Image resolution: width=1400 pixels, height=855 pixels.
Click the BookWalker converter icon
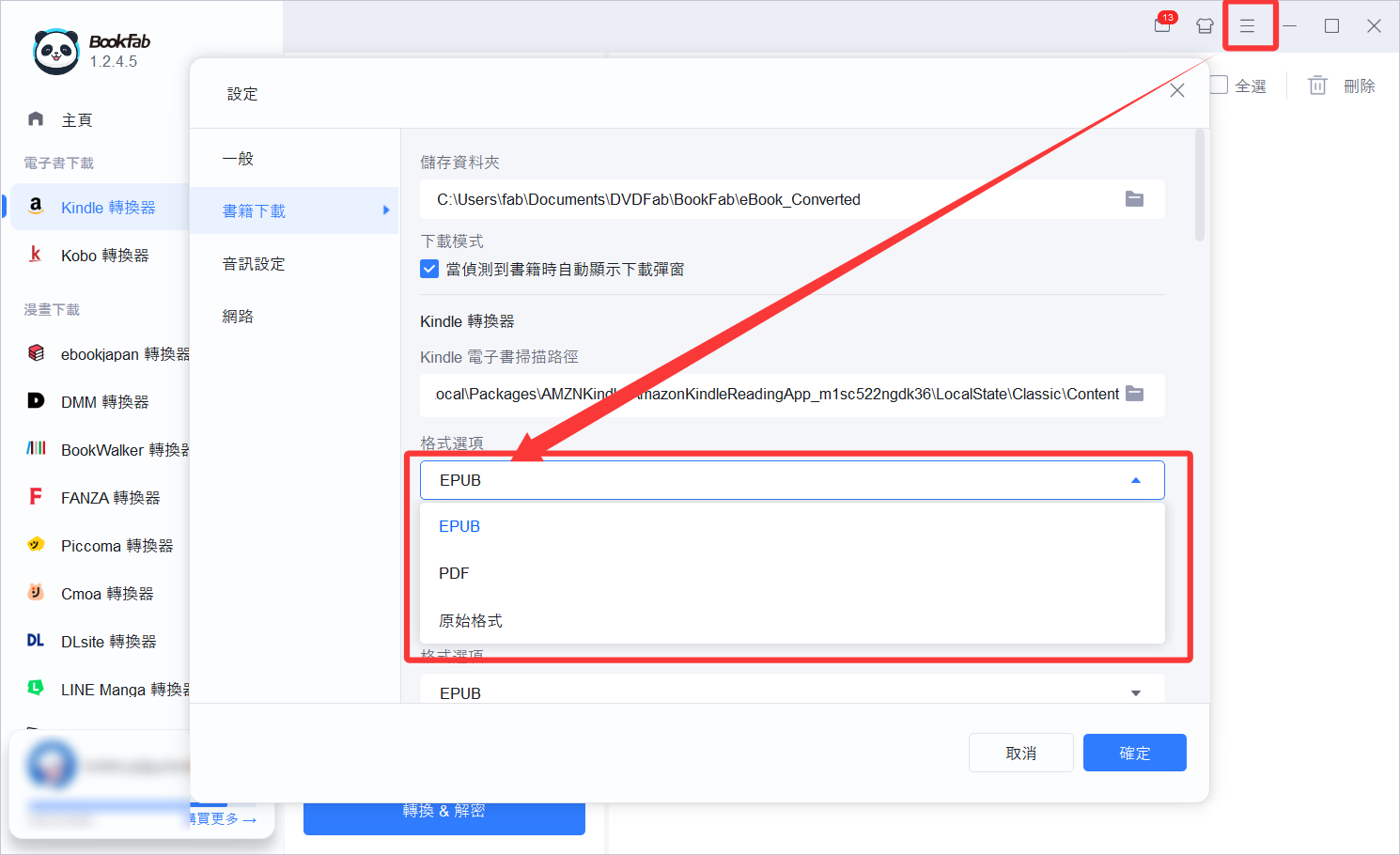tap(36, 448)
